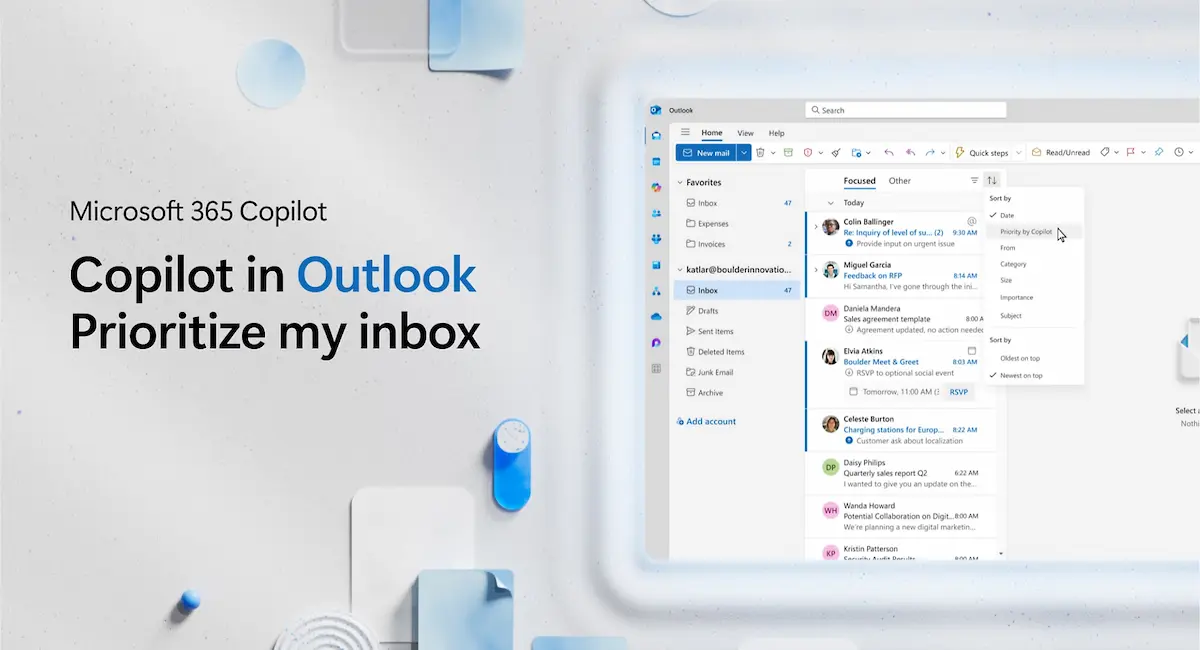Collapse the Favorites folder group
1200x650 pixels.
(x=680, y=183)
